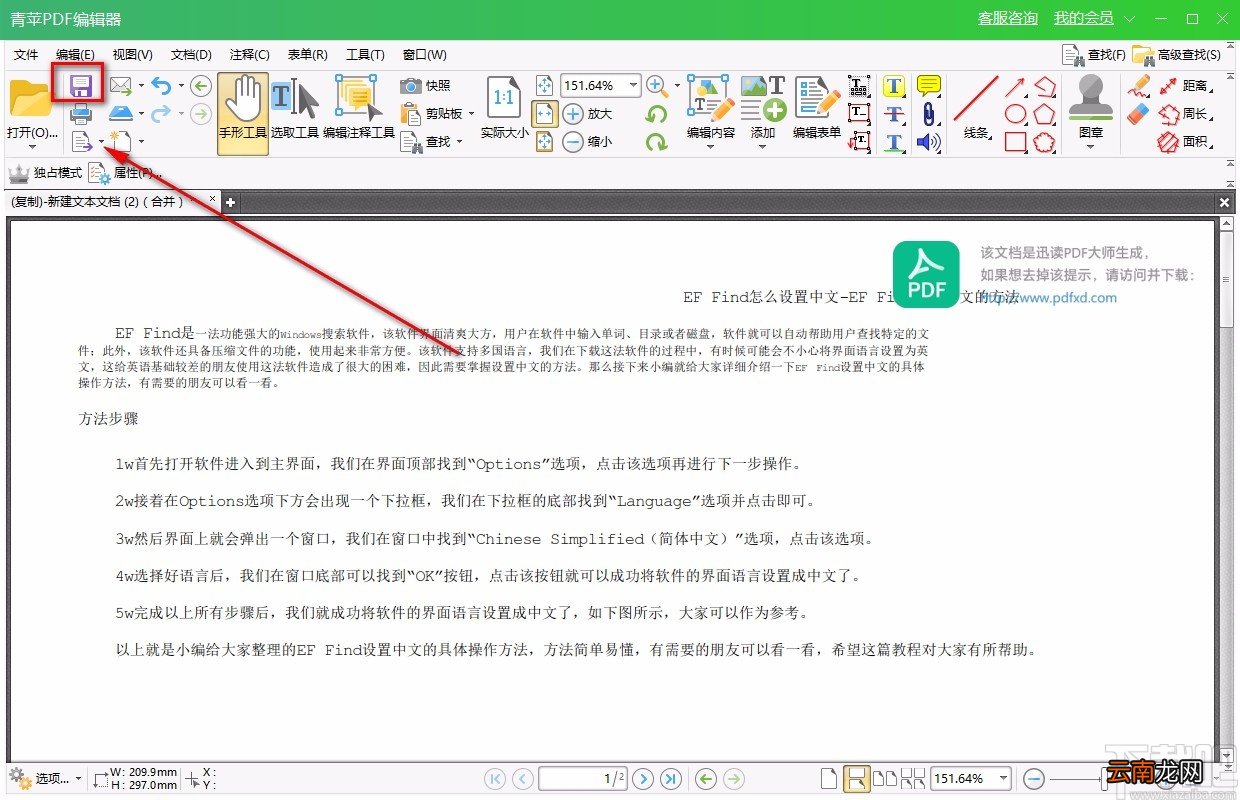Click the 缩小 zoom out button
Viewport: 1240px width, 800px height.
tap(587, 142)
